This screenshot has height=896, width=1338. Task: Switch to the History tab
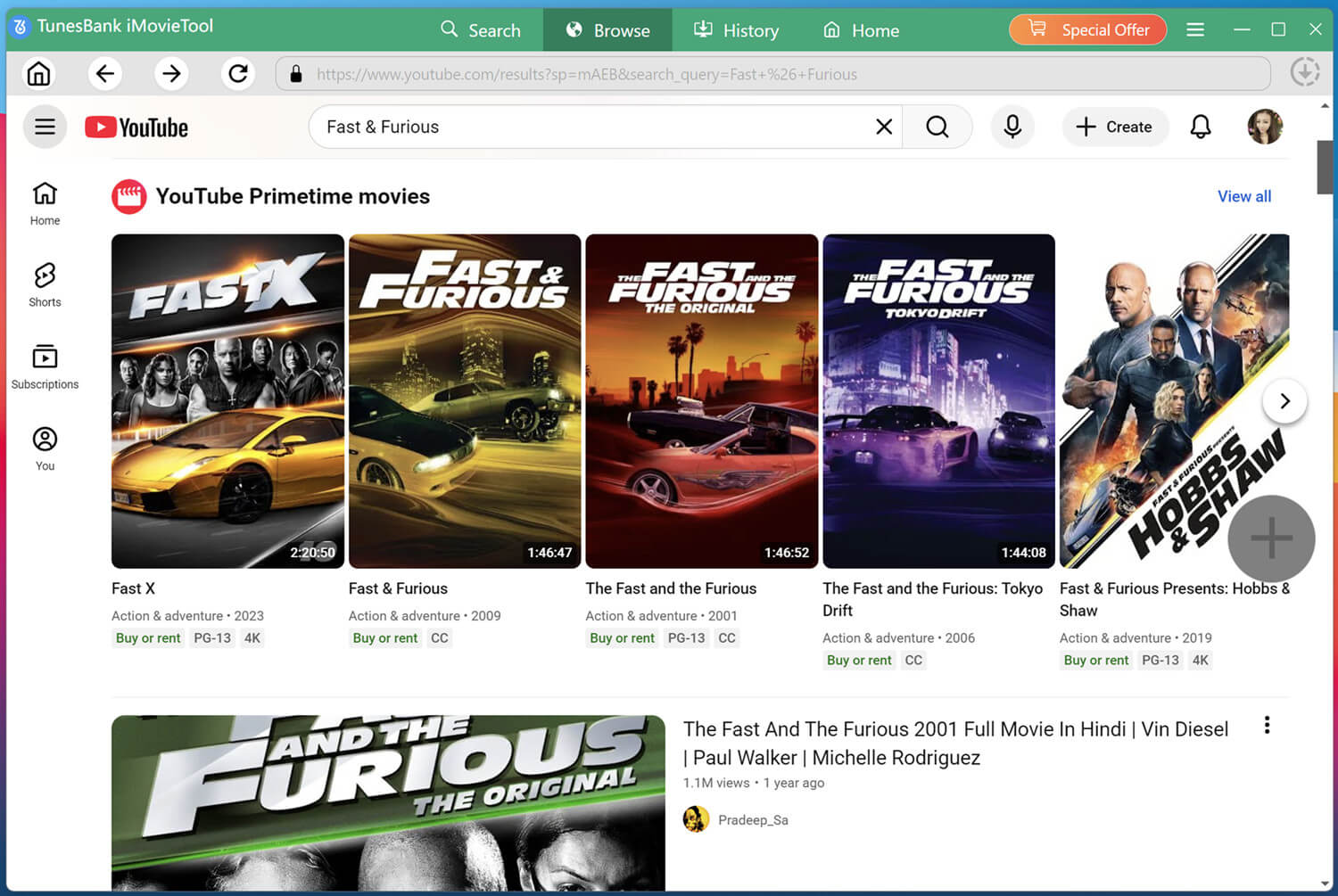click(737, 29)
